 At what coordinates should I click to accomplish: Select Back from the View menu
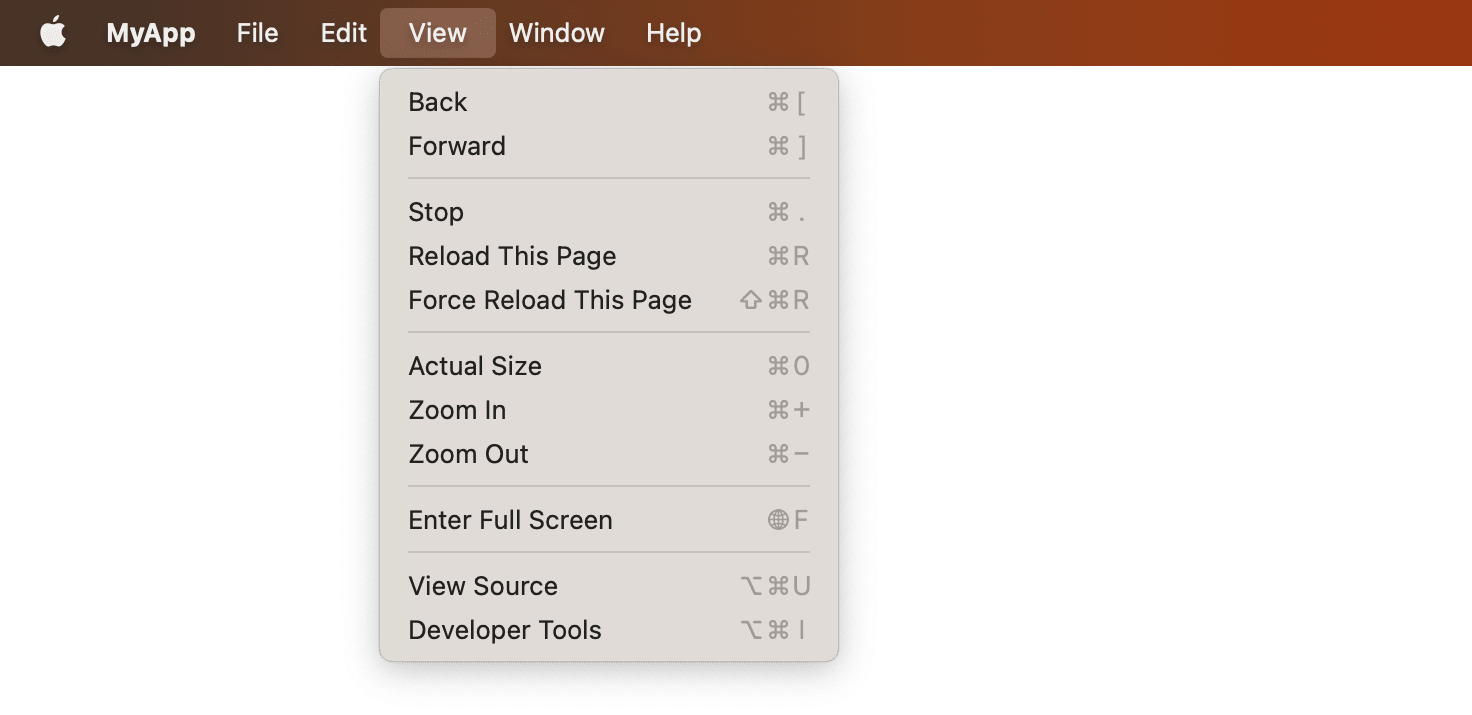437,101
